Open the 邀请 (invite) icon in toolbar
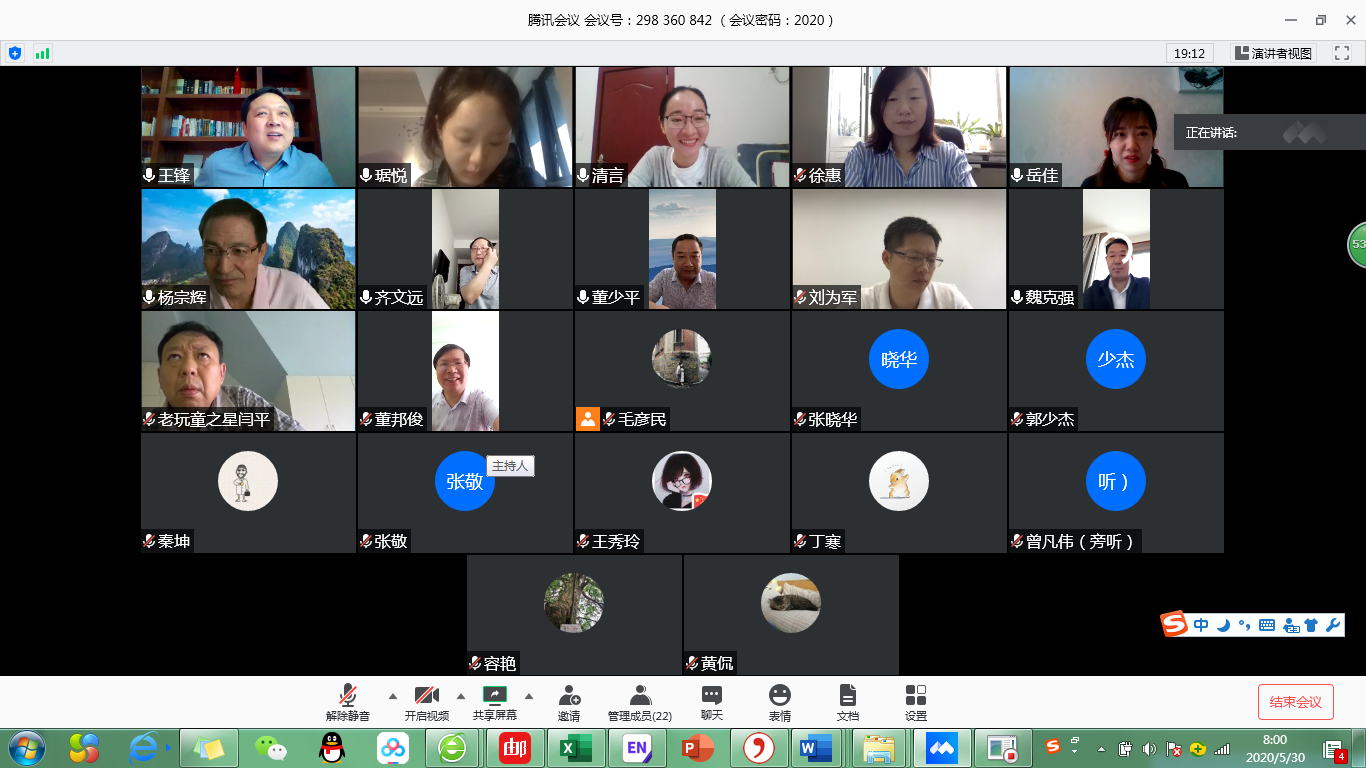The height and width of the screenshot is (768, 1366). tap(569, 701)
